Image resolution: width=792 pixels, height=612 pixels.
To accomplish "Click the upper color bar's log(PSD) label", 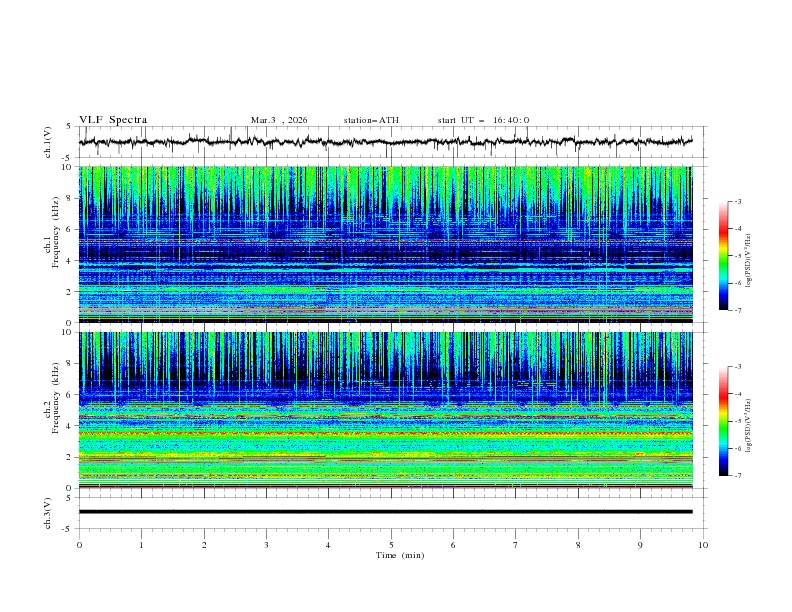I will coord(748,261).
